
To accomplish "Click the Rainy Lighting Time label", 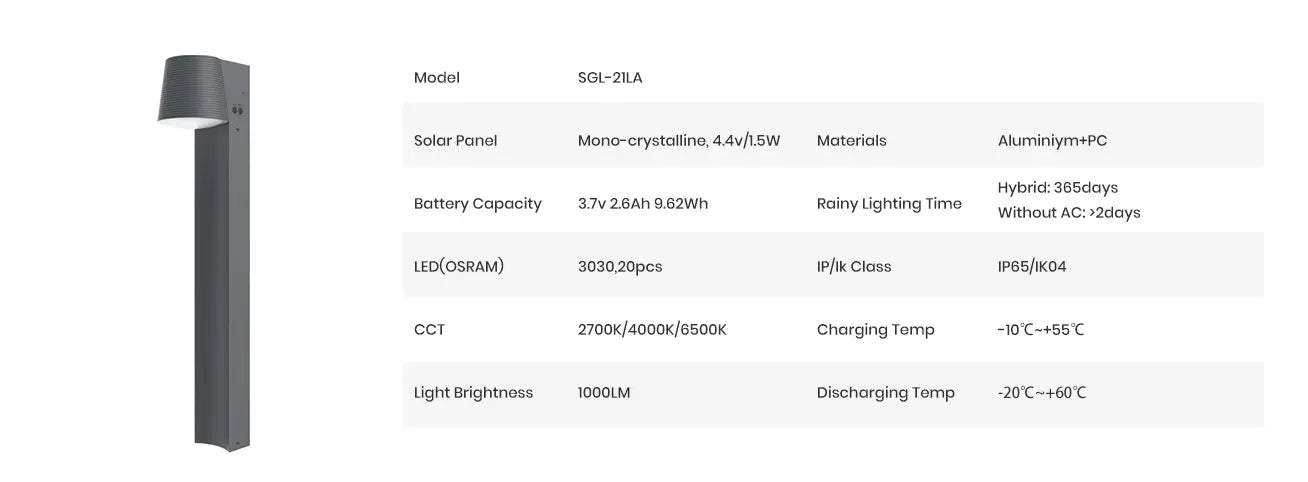I will pyautogui.click(x=889, y=204).
